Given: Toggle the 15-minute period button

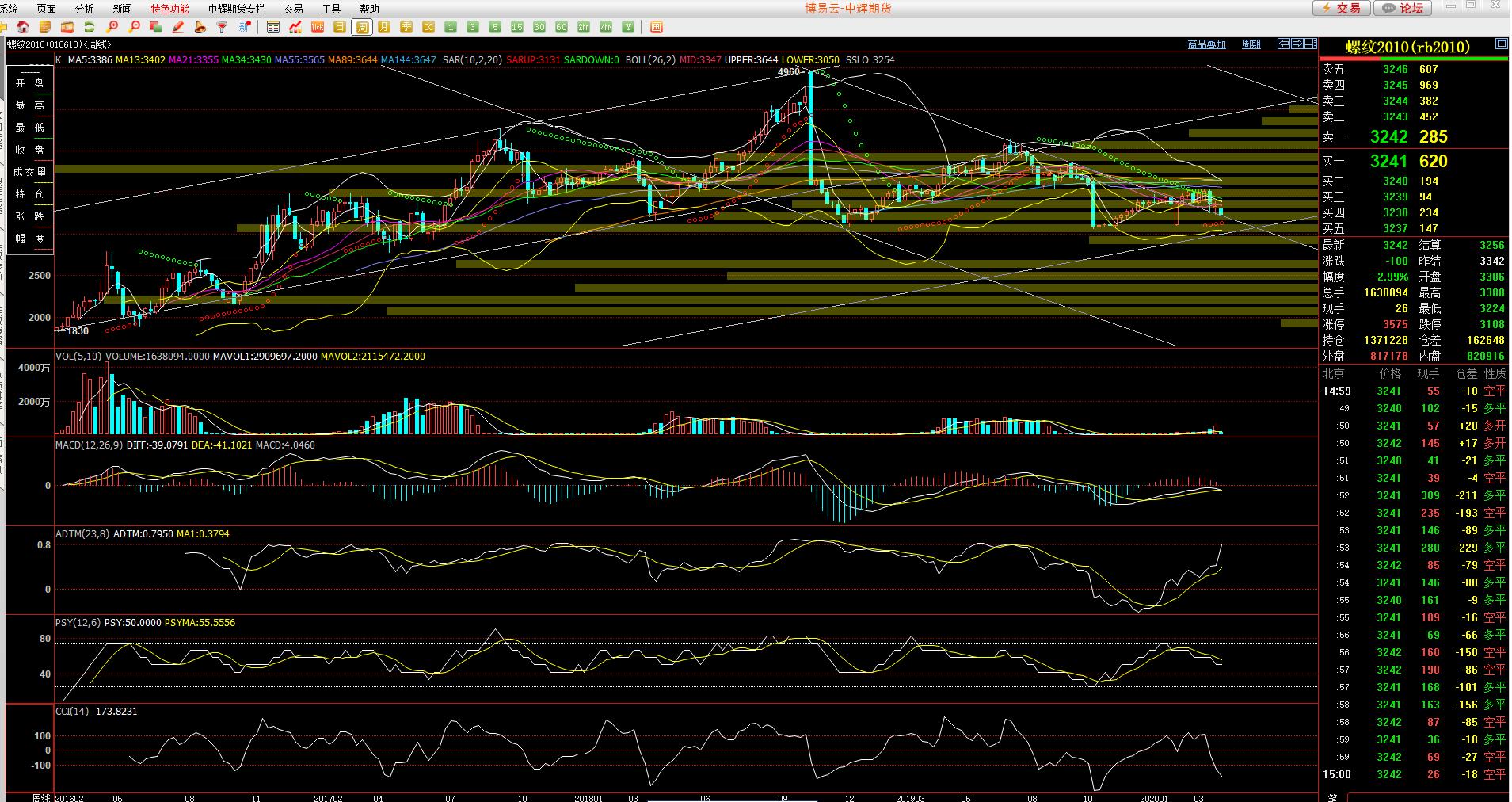Looking at the screenshot, I should (x=517, y=27).
